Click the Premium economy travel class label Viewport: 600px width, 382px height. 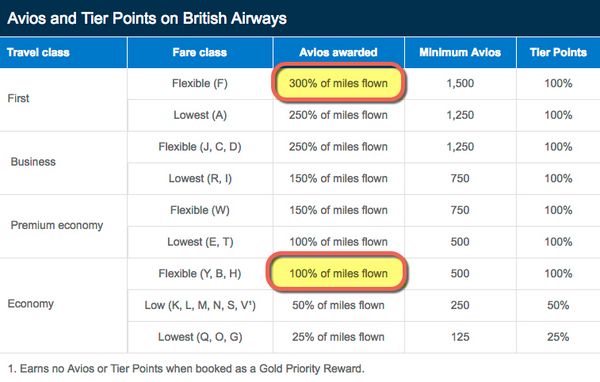(57, 225)
